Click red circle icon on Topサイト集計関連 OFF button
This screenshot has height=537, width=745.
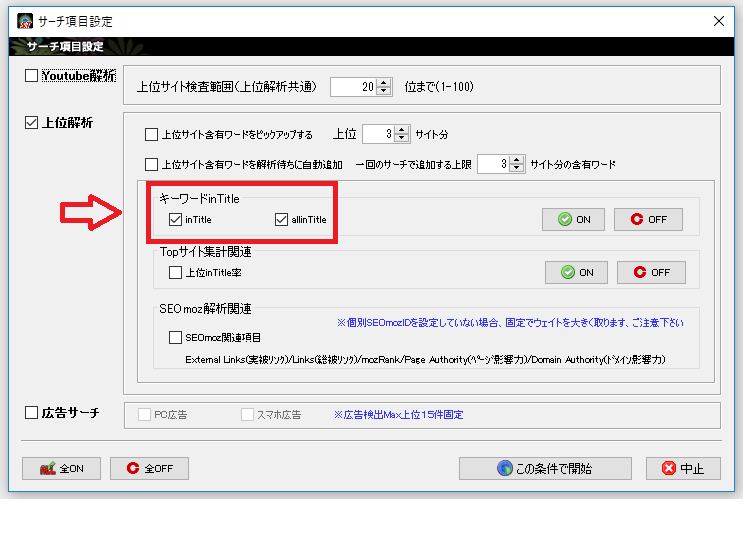point(640,272)
